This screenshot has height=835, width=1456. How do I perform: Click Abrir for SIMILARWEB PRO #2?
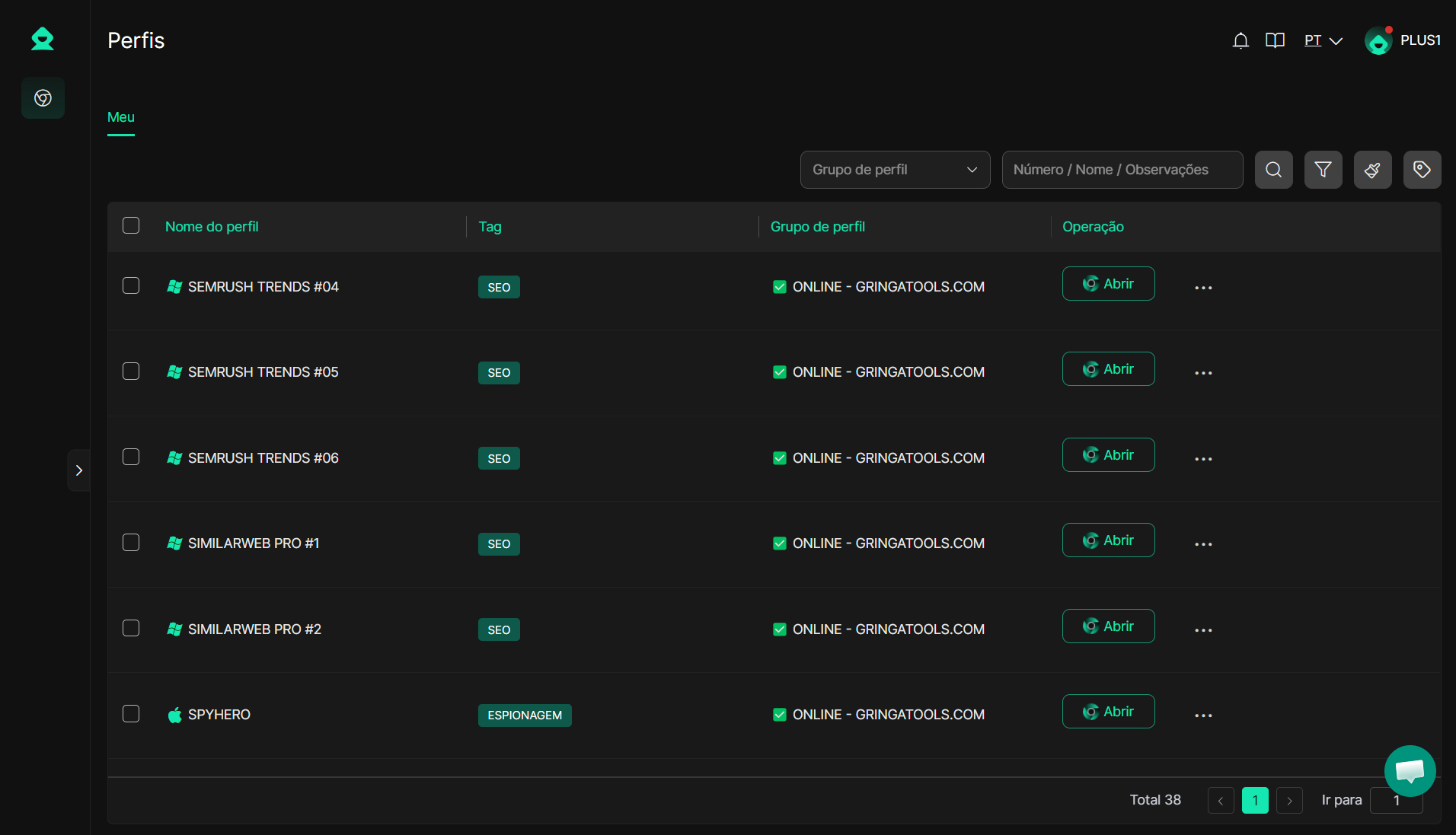(1109, 626)
